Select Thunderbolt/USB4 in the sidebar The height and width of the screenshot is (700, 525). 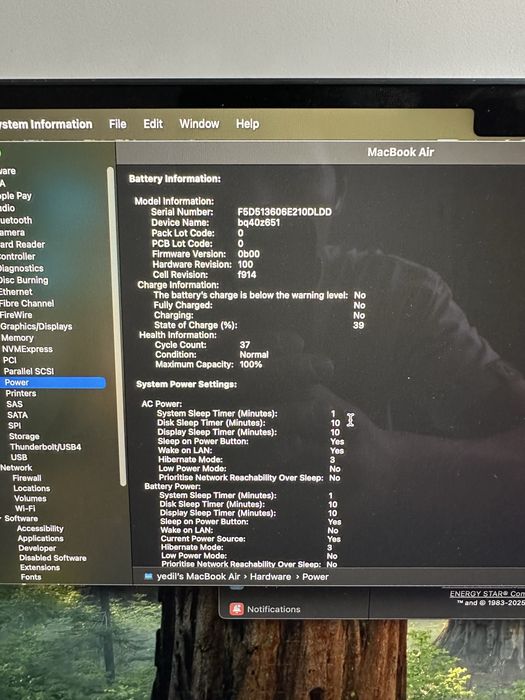(46, 447)
